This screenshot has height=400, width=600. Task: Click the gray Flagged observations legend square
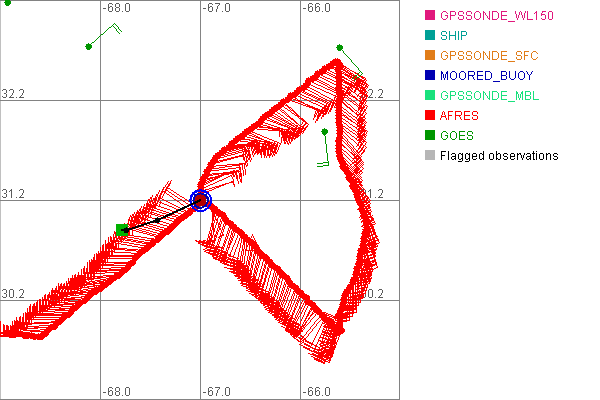pos(429,156)
